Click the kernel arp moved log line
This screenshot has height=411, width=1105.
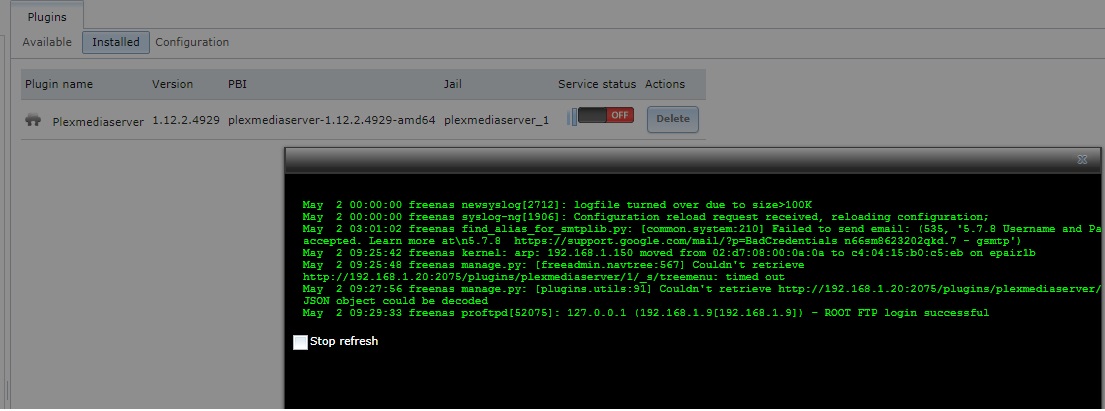click(668, 253)
